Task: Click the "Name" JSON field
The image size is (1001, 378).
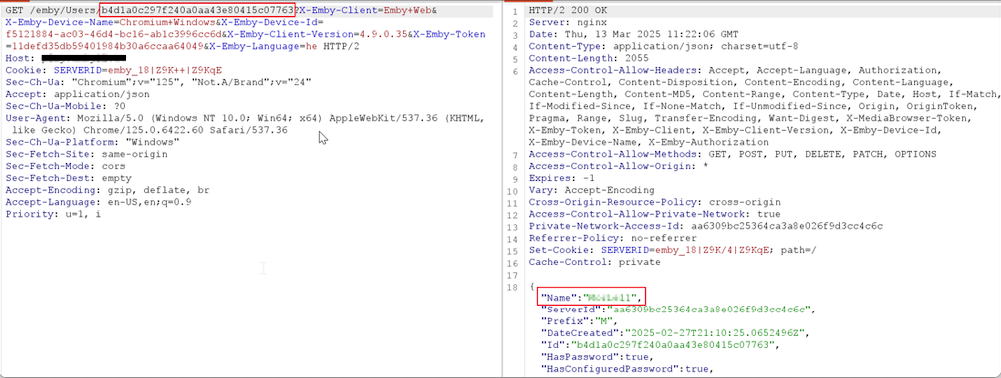Action: point(592,298)
